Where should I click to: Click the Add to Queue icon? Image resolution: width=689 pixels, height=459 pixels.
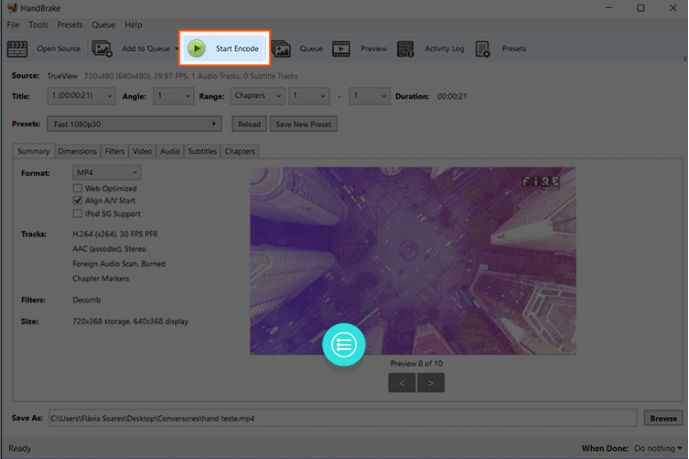click(102, 48)
